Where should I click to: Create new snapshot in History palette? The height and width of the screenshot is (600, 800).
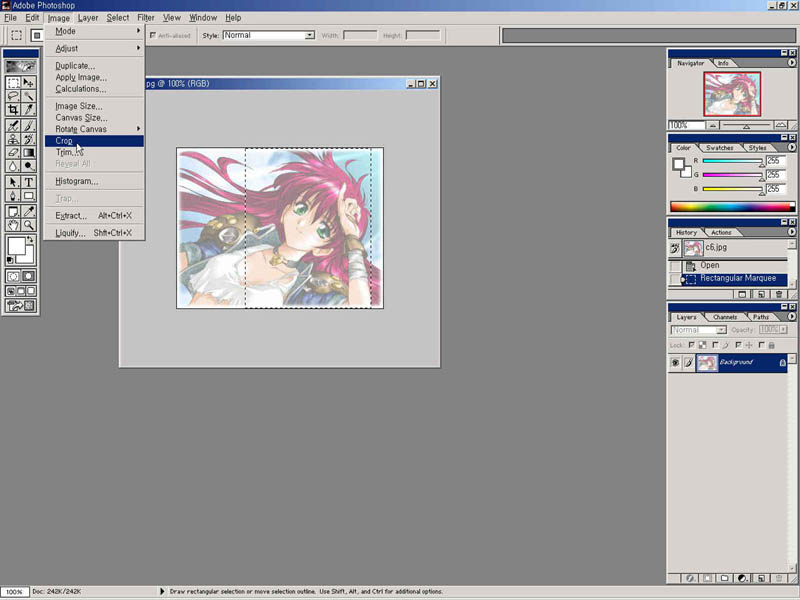pyautogui.click(x=761, y=294)
